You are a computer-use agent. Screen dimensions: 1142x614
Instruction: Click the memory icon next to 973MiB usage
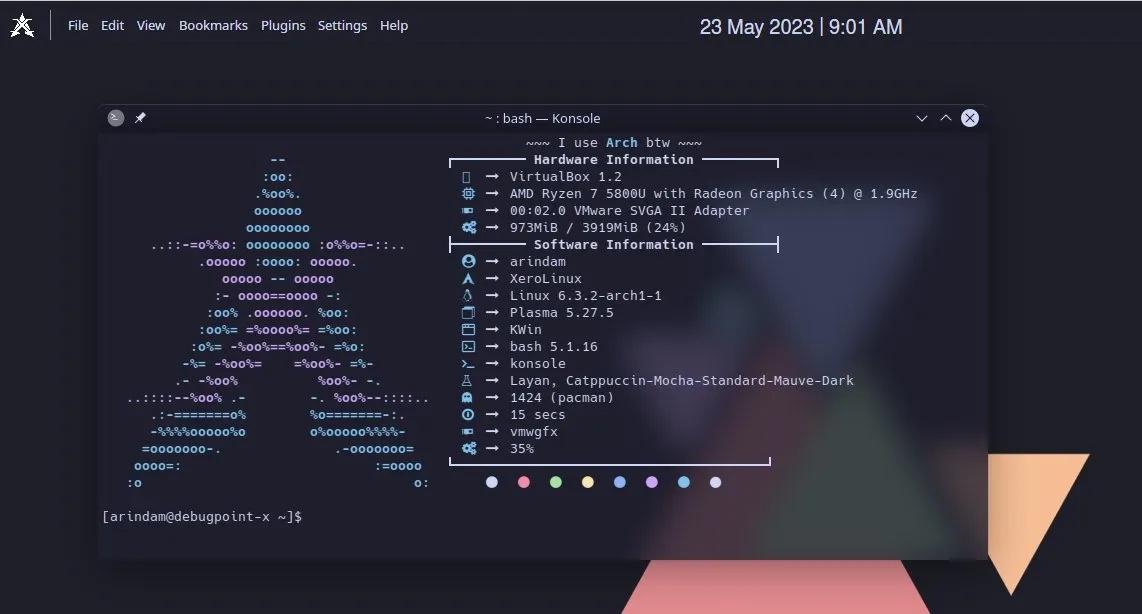[x=468, y=227]
